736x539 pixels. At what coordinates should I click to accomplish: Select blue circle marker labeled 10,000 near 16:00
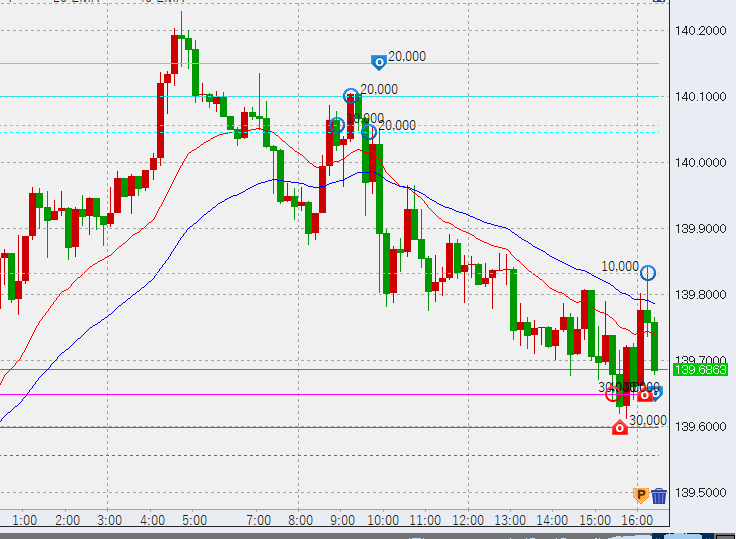coord(648,272)
